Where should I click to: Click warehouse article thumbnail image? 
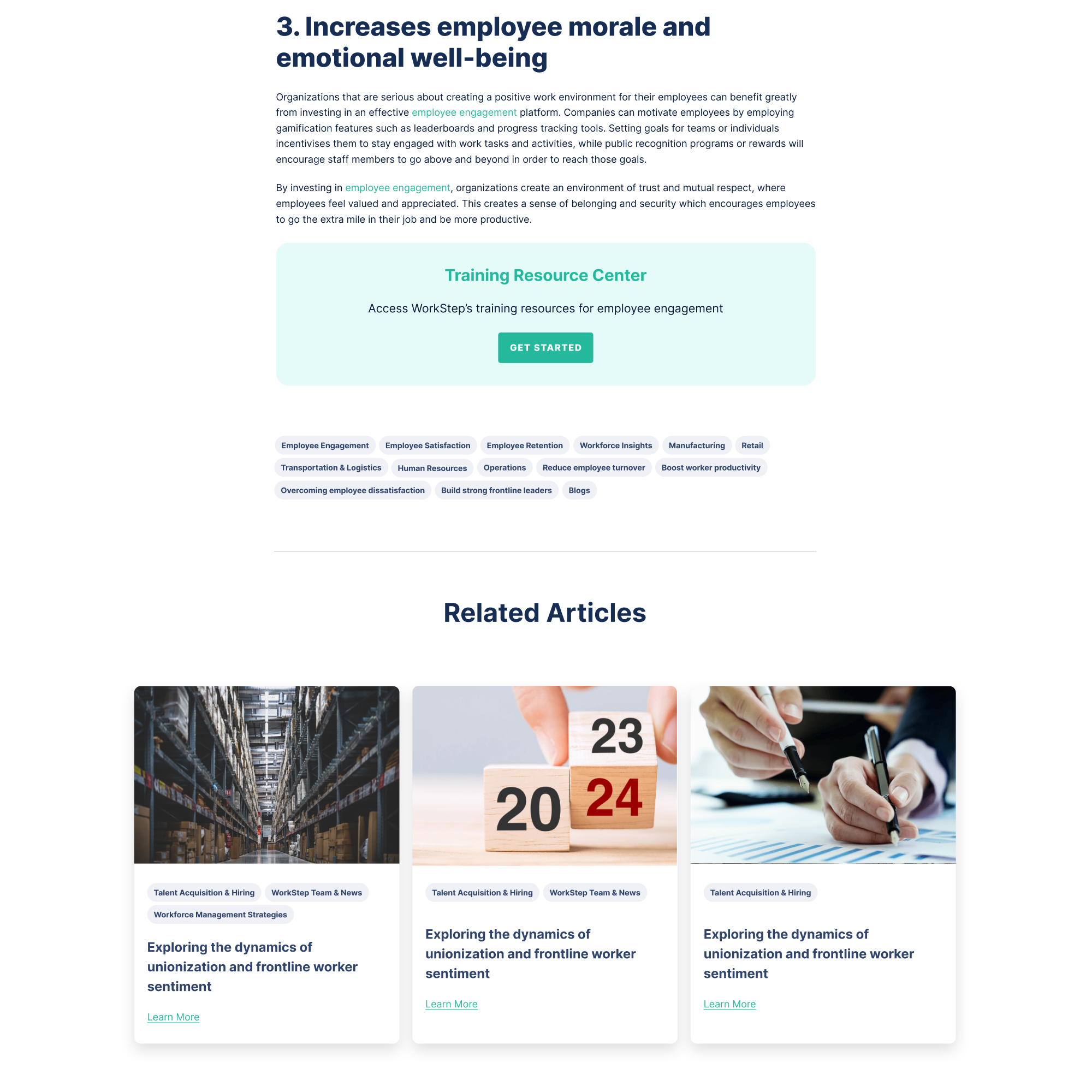pos(266,774)
